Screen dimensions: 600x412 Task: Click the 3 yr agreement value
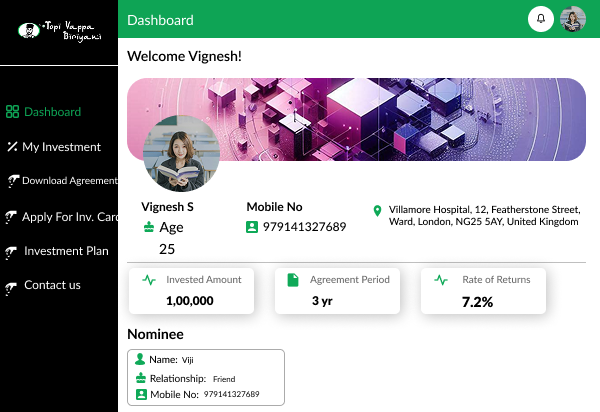pos(322,301)
